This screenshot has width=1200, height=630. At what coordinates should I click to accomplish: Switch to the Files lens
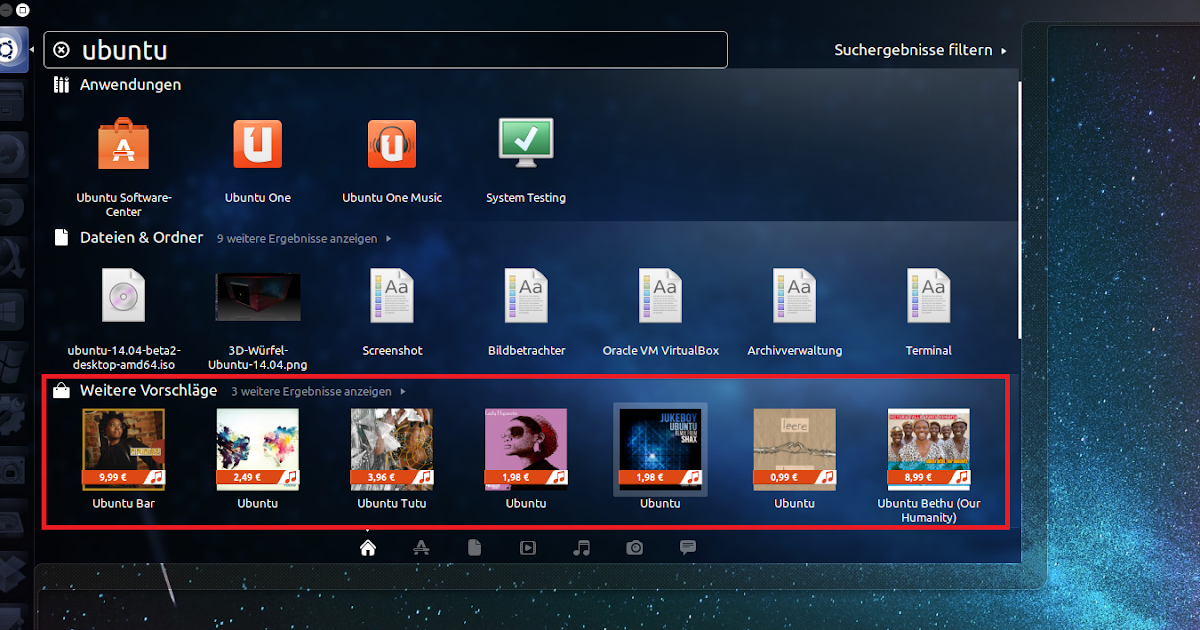[475, 547]
